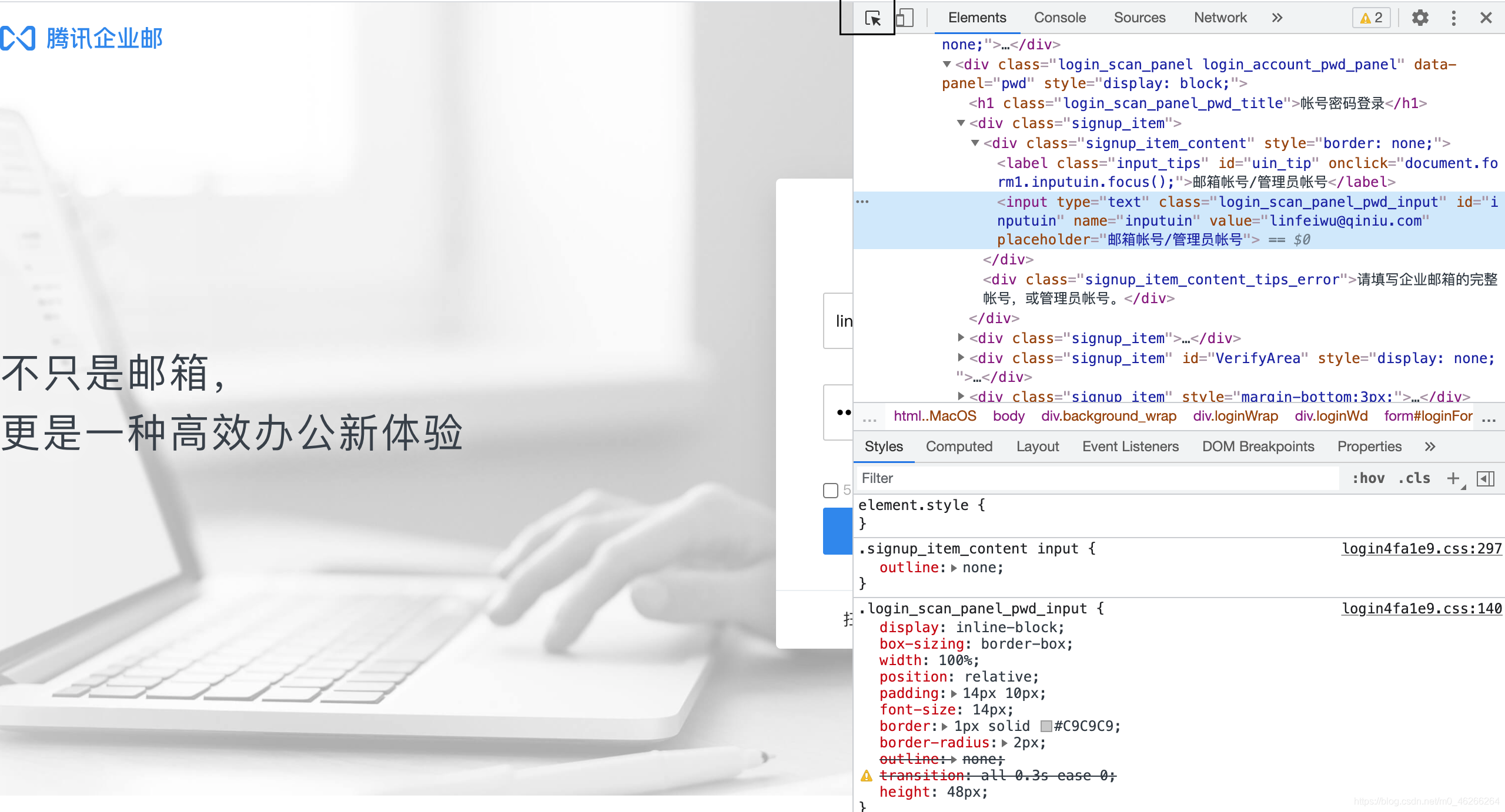Expand the VerifyArea signup_item div
Viewport: 1505px width, 812px height.
click(961, 358)
